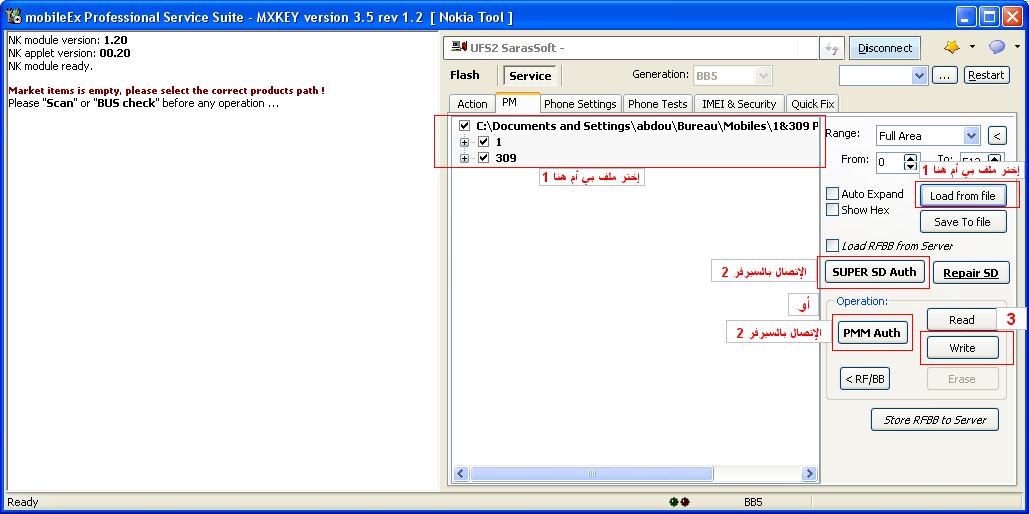Click the Repair SD button
Image resolution: width=1029 pixels, height=514 pixels.
971,273
